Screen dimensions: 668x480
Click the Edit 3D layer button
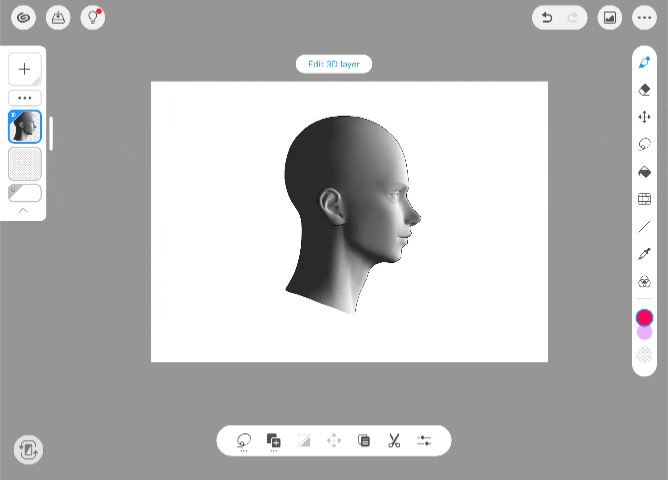(x=334, y=64)
